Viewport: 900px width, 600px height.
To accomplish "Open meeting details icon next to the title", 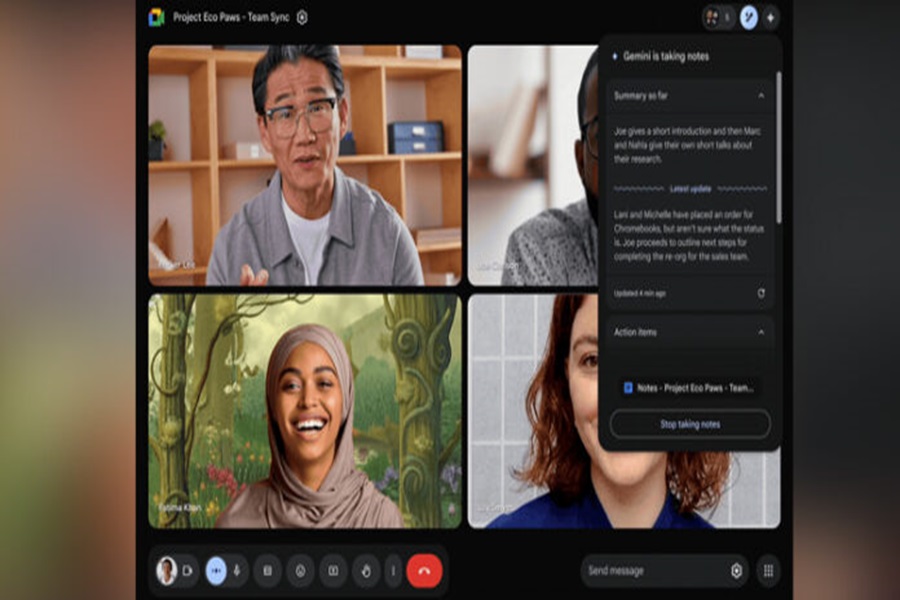I will 302,17.
